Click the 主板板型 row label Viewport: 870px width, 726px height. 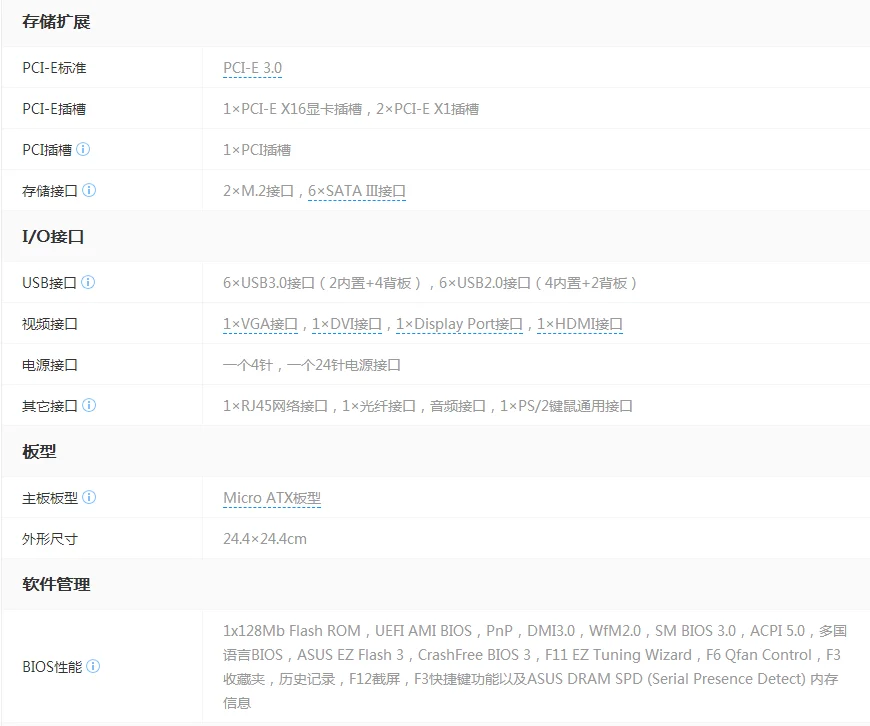click(x=49, y=498)
